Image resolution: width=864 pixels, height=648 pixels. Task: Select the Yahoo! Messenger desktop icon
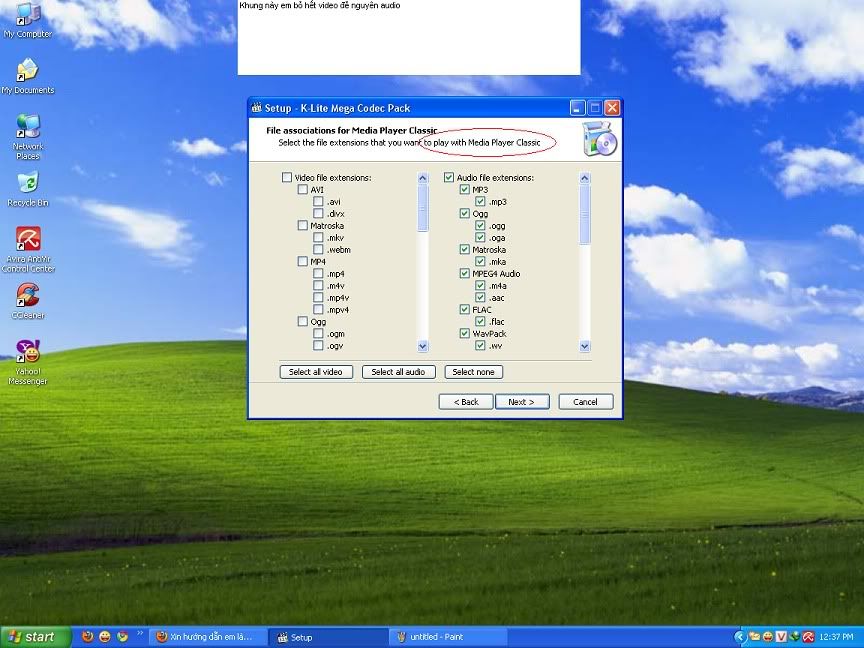point(28,362)
